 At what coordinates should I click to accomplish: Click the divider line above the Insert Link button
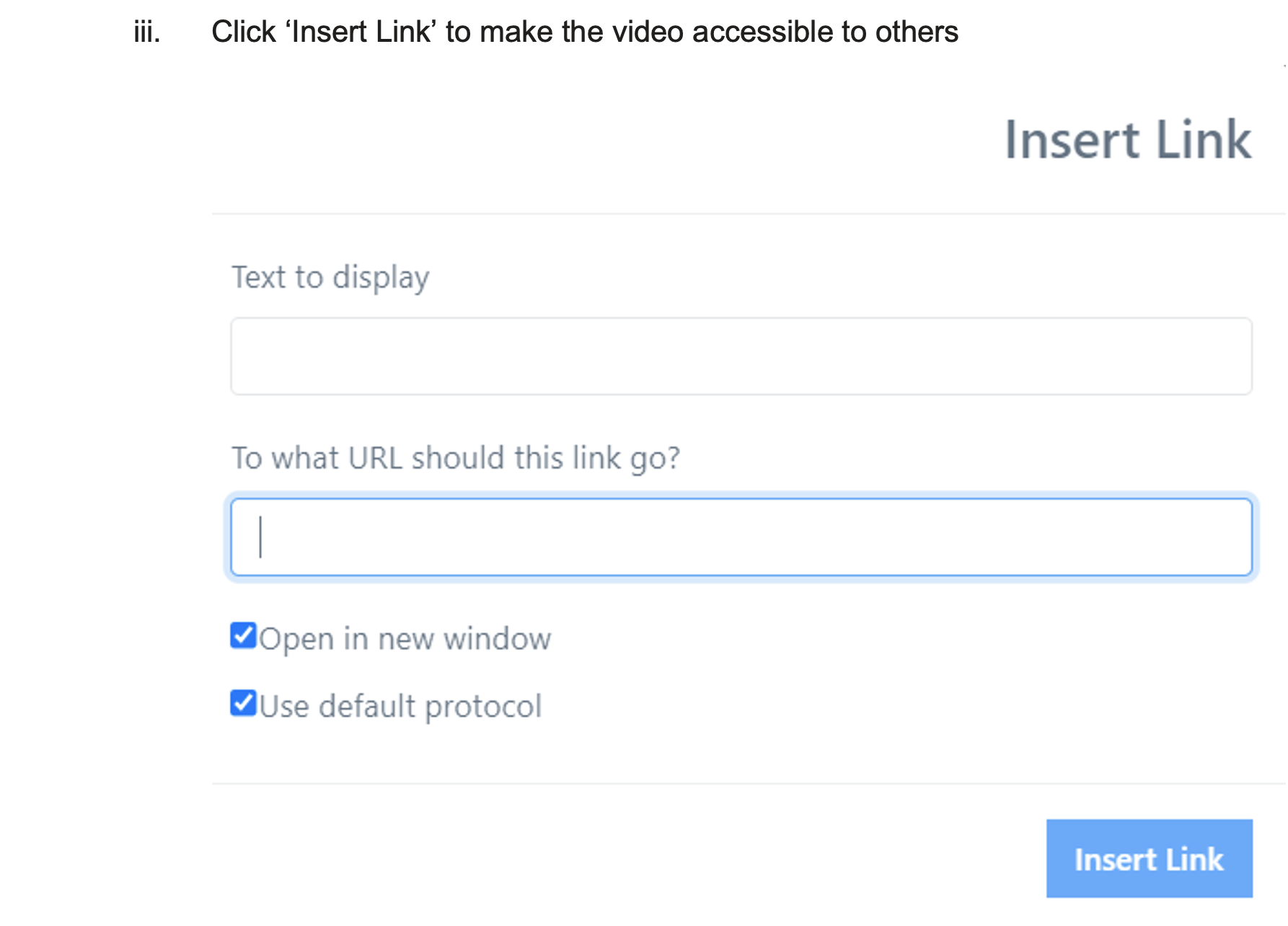tap(748, 783)
